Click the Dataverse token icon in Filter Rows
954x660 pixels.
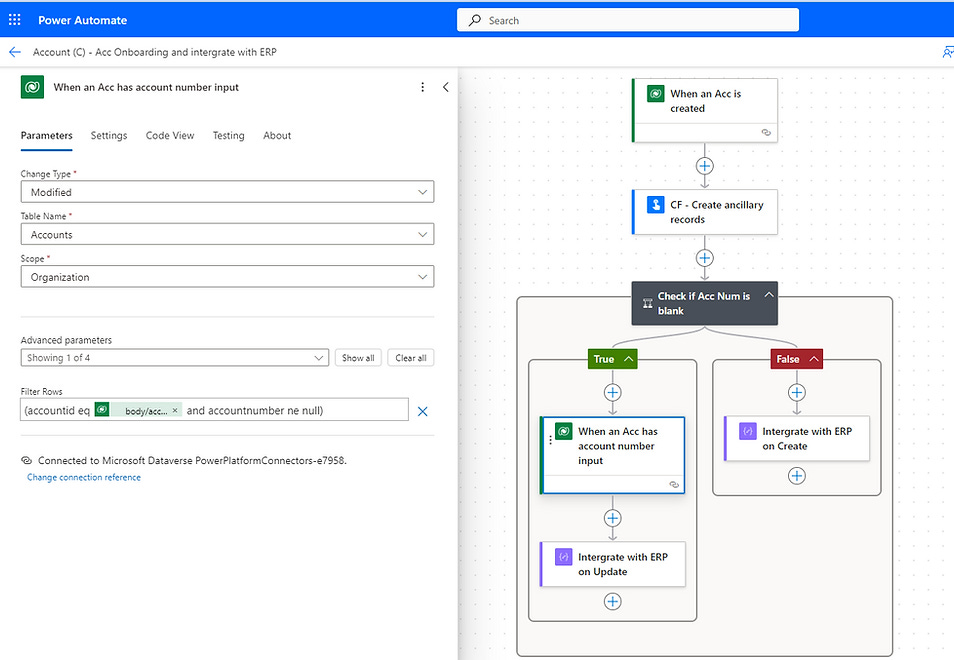click(102, 410)
